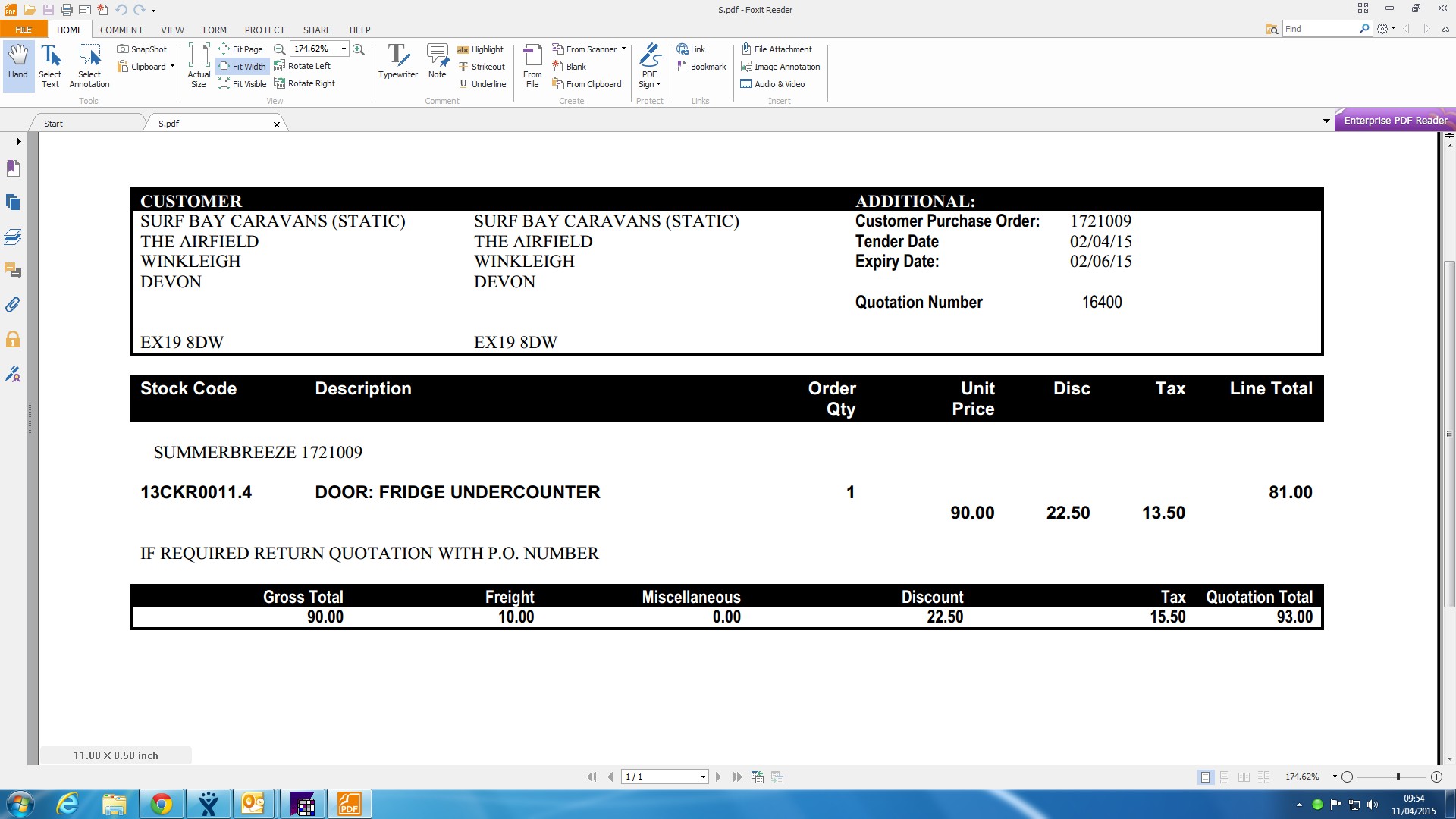Viewport: 1456px width, 819px height.
Task: Open attachments panel in left sidebar
Action: click(13, 305)
